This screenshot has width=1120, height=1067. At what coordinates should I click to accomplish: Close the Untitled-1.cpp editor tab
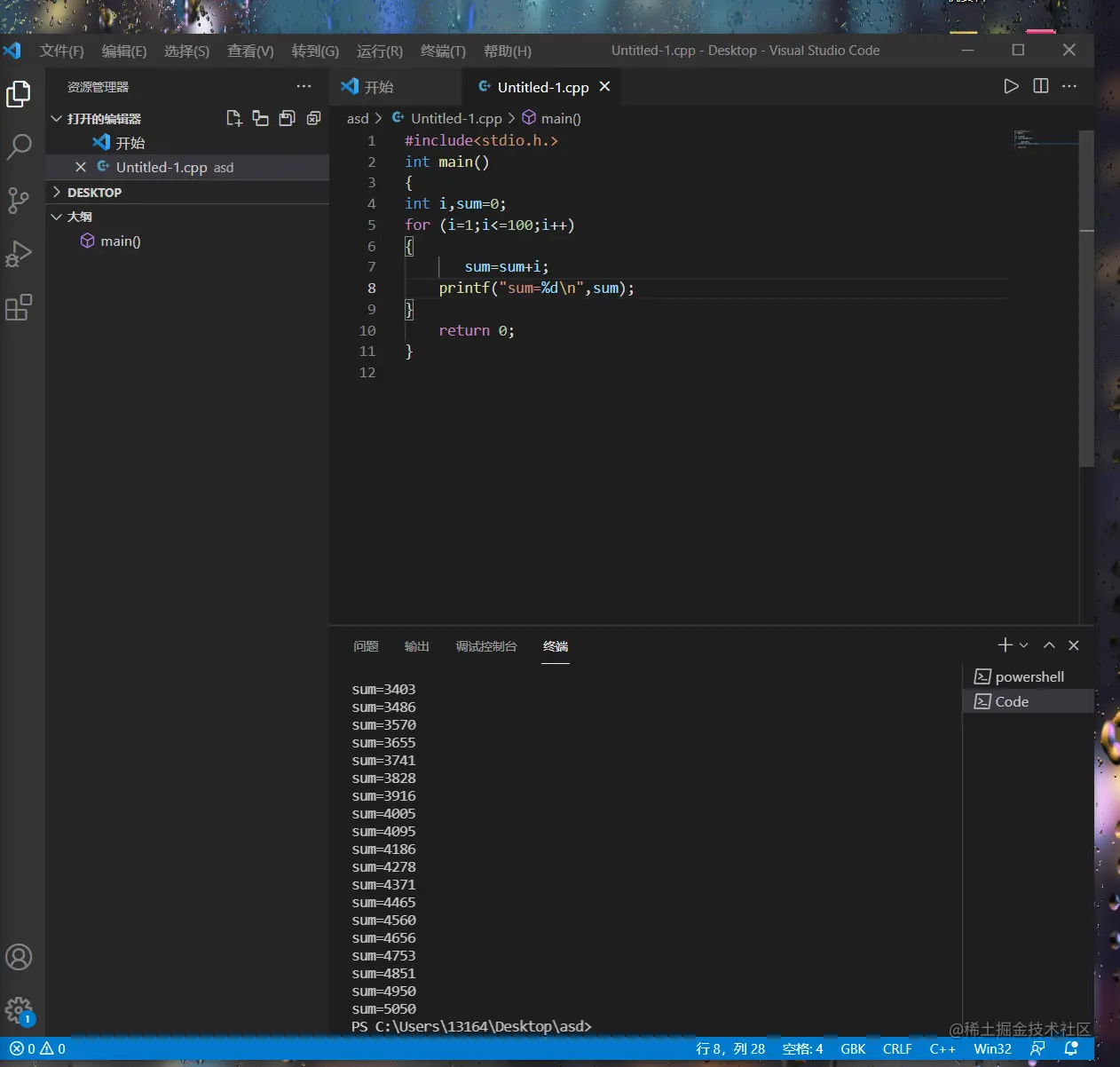tap(604, 86)
